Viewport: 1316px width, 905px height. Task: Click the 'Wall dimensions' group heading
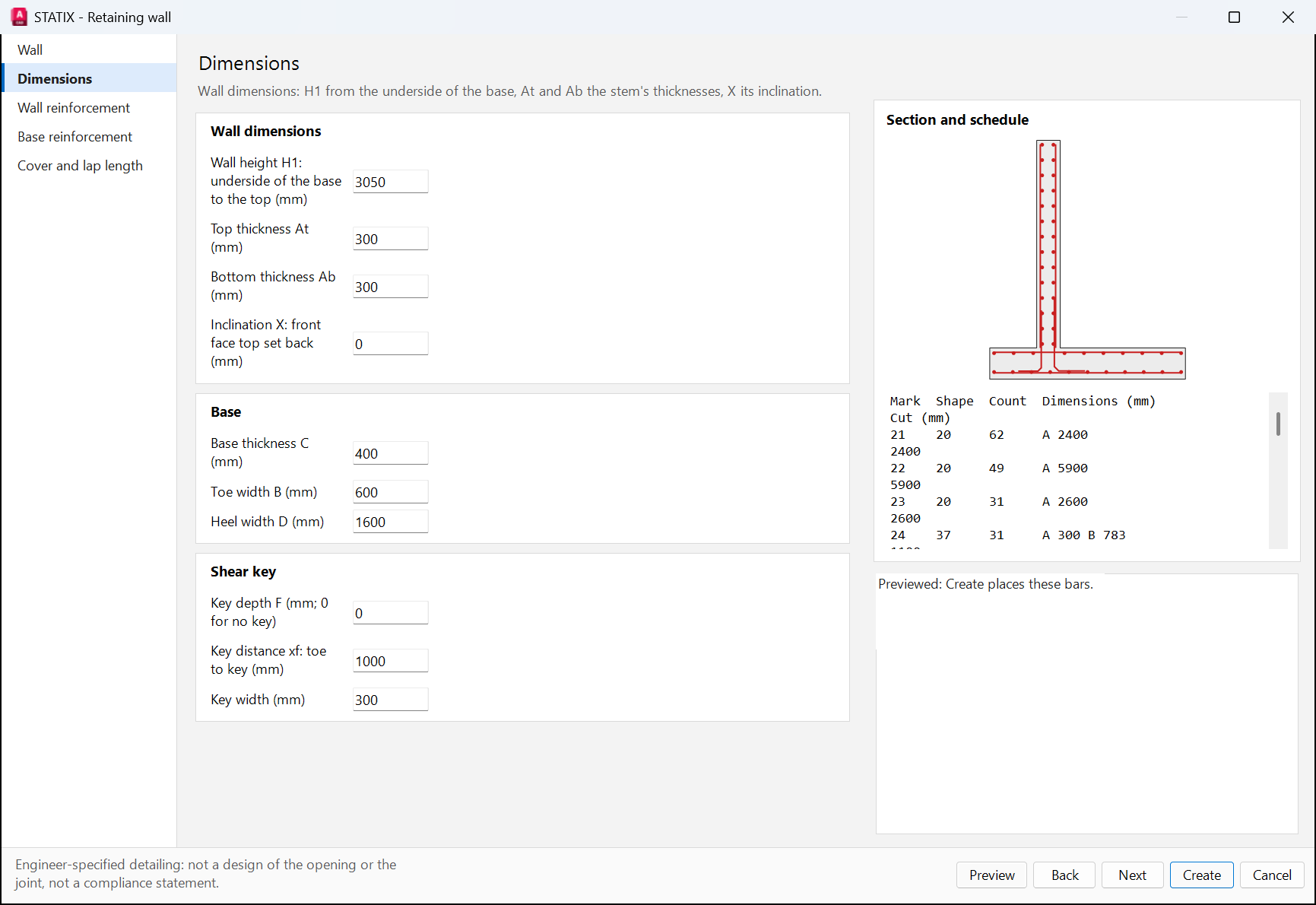(x=266, y=132)
